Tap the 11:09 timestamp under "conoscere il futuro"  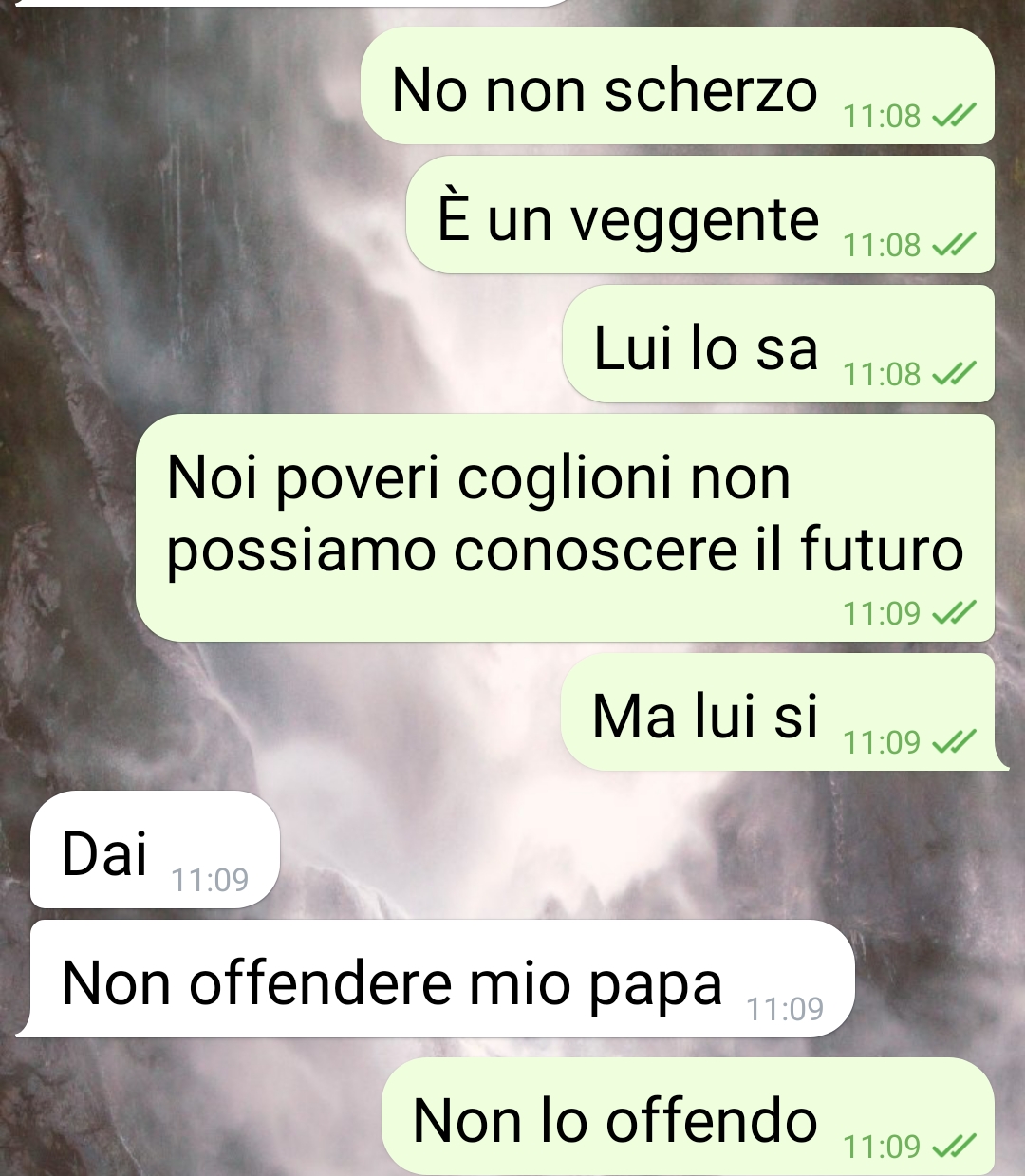pos(882,613)
